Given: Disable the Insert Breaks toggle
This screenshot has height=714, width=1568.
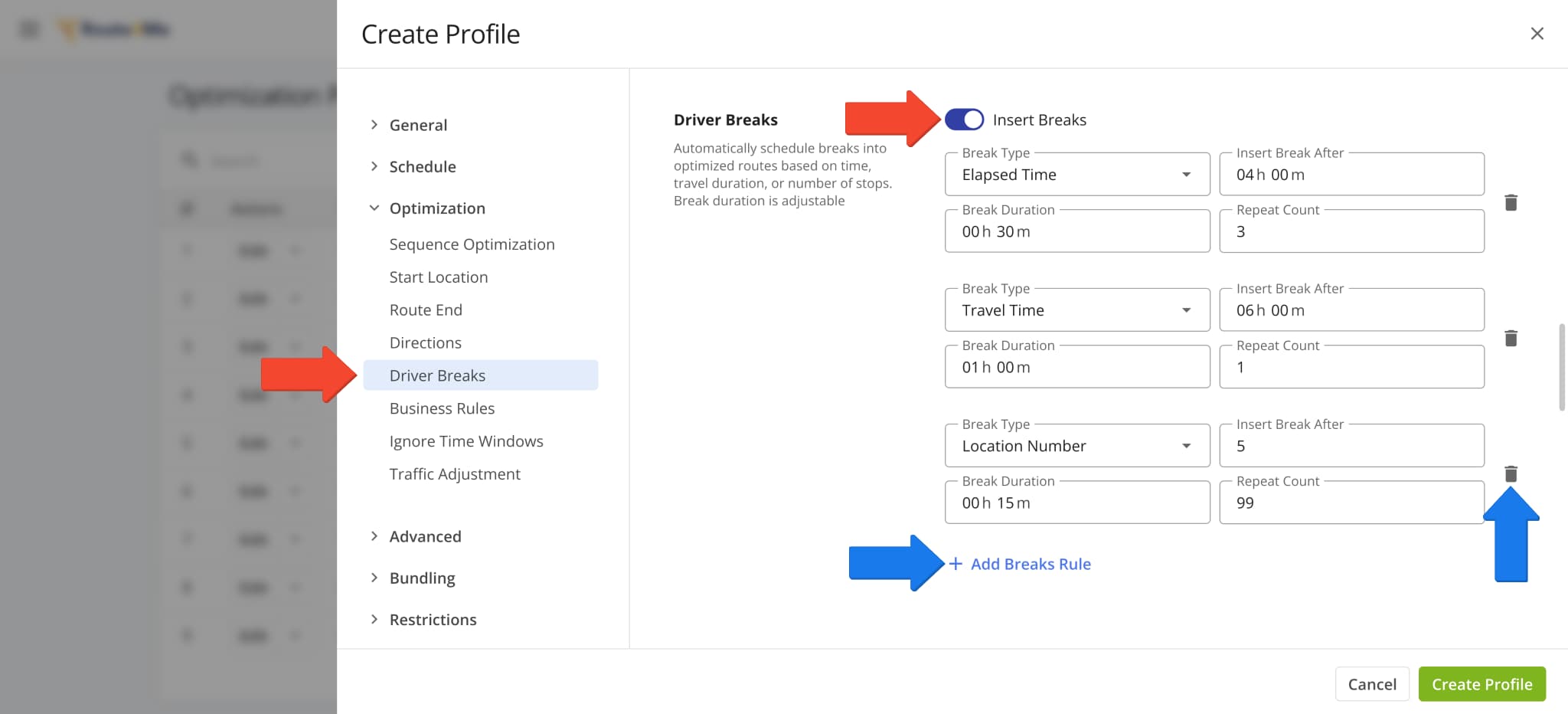Looking at the screenshot, I should coord(964,119).
